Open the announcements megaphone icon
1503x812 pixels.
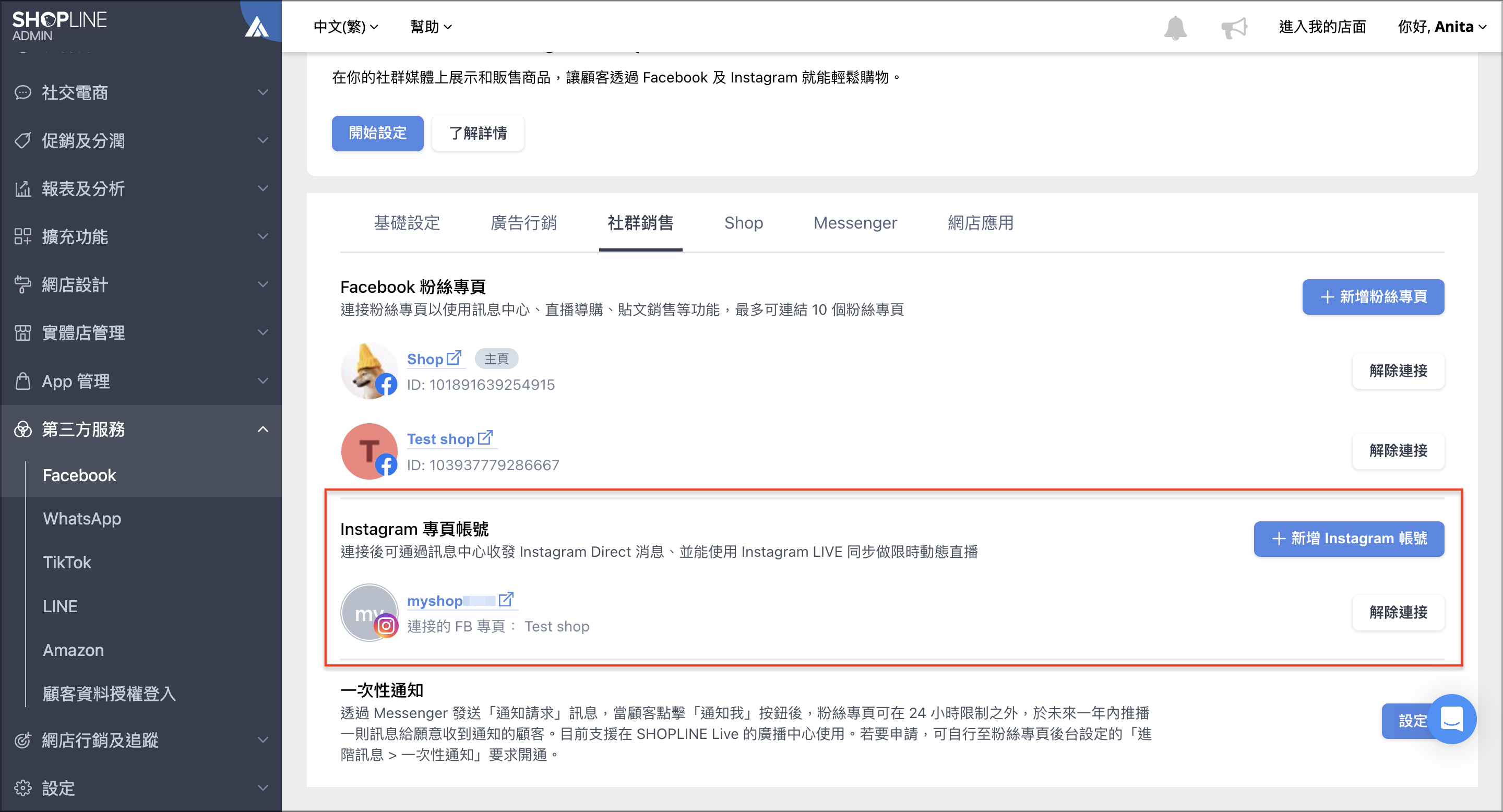[1234, 28]
